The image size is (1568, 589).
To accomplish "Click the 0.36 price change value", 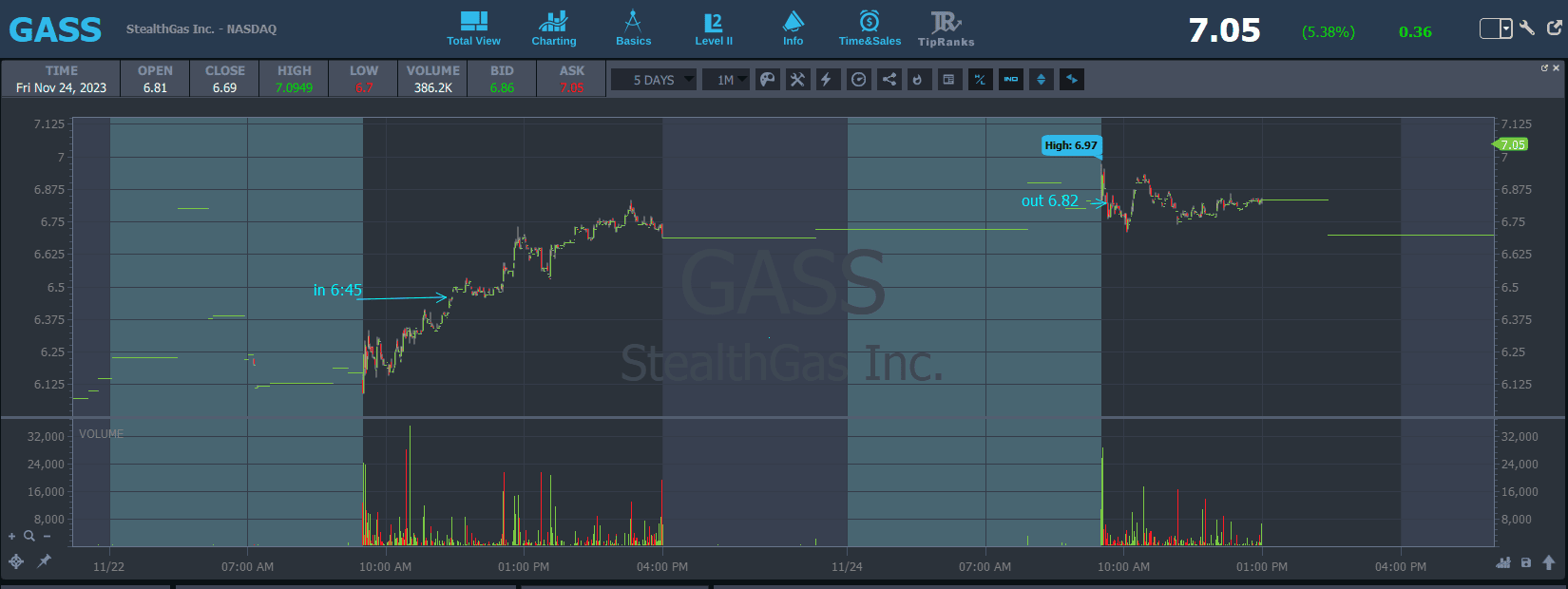I will point(1415,32).
